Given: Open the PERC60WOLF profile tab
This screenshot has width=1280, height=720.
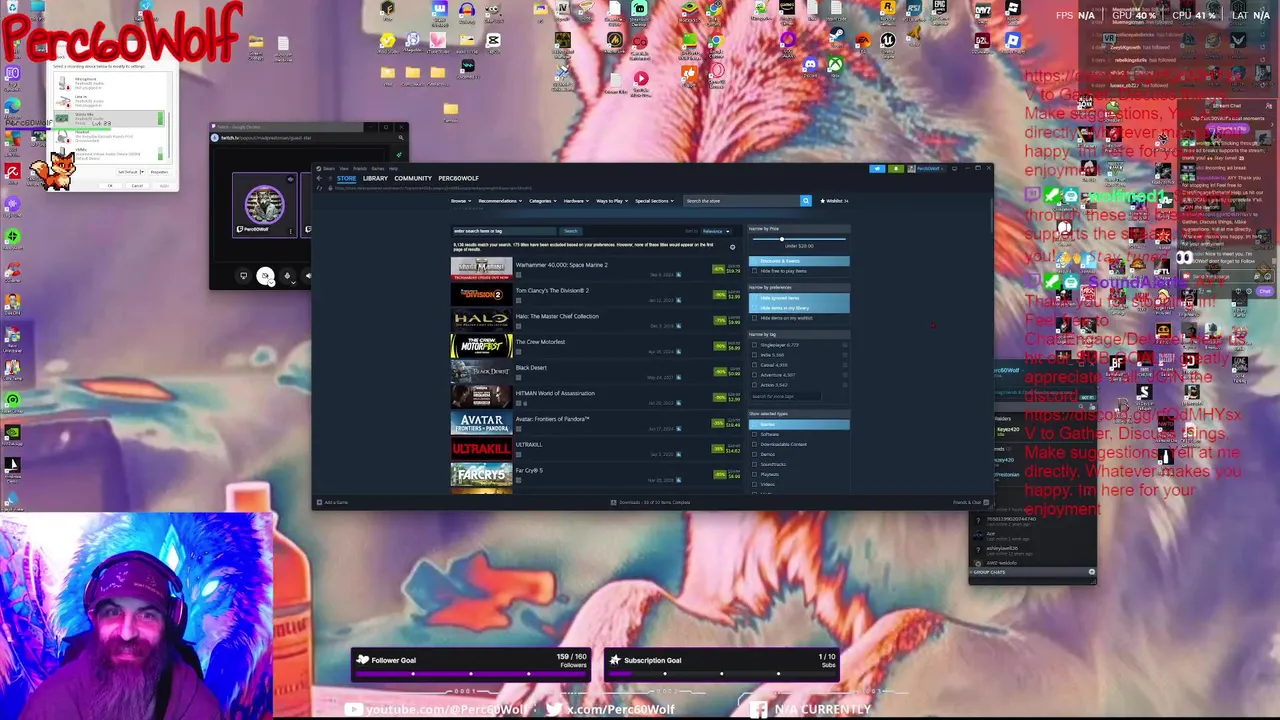Looking at the screenshot, I should 458,178.
